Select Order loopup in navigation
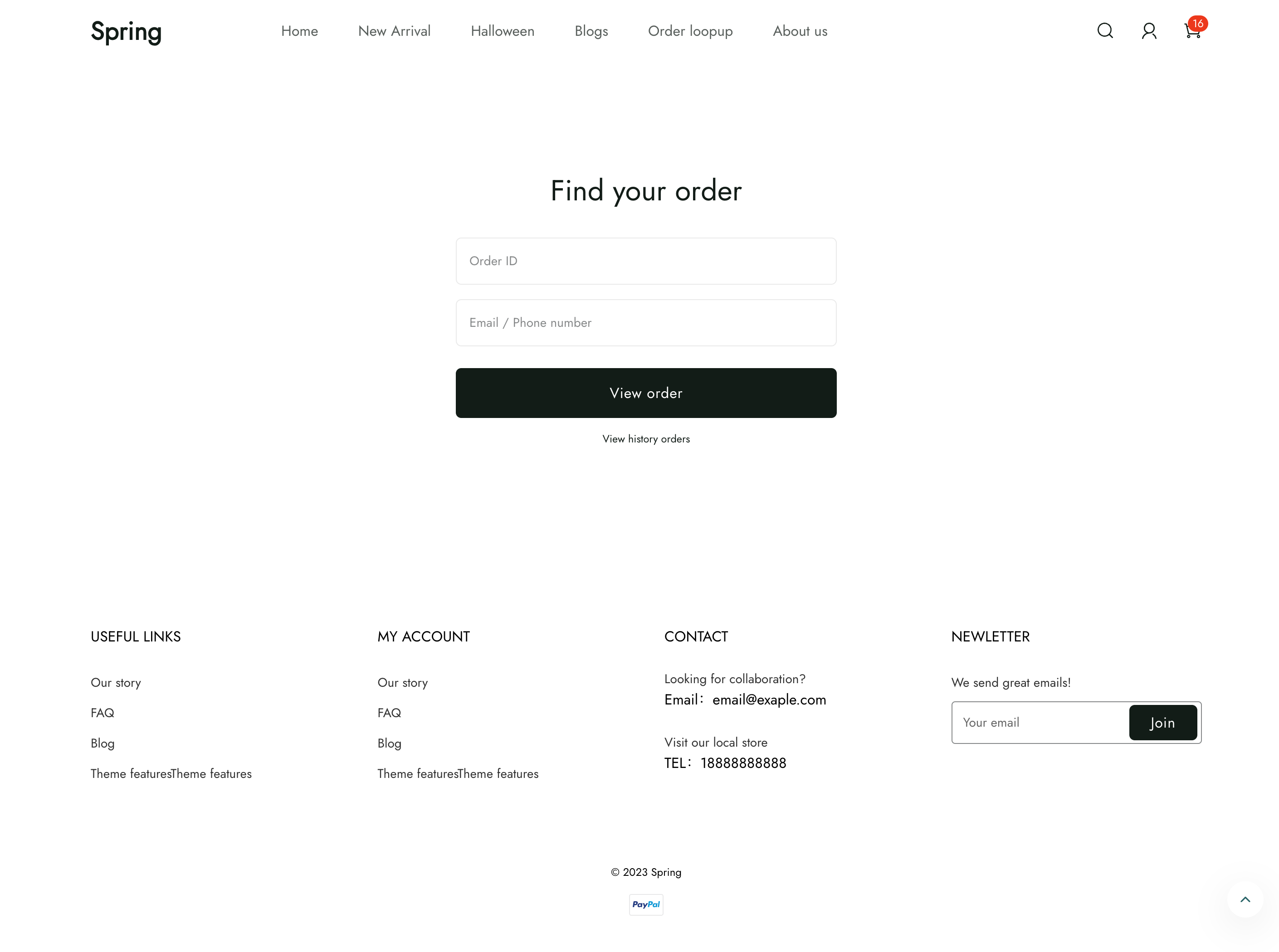The image size is (1279, 952). 690,31
